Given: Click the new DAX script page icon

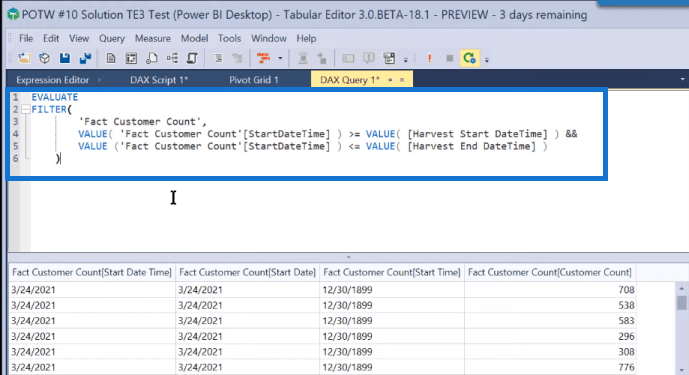Looking at the screenshot, I should point(111,58).
